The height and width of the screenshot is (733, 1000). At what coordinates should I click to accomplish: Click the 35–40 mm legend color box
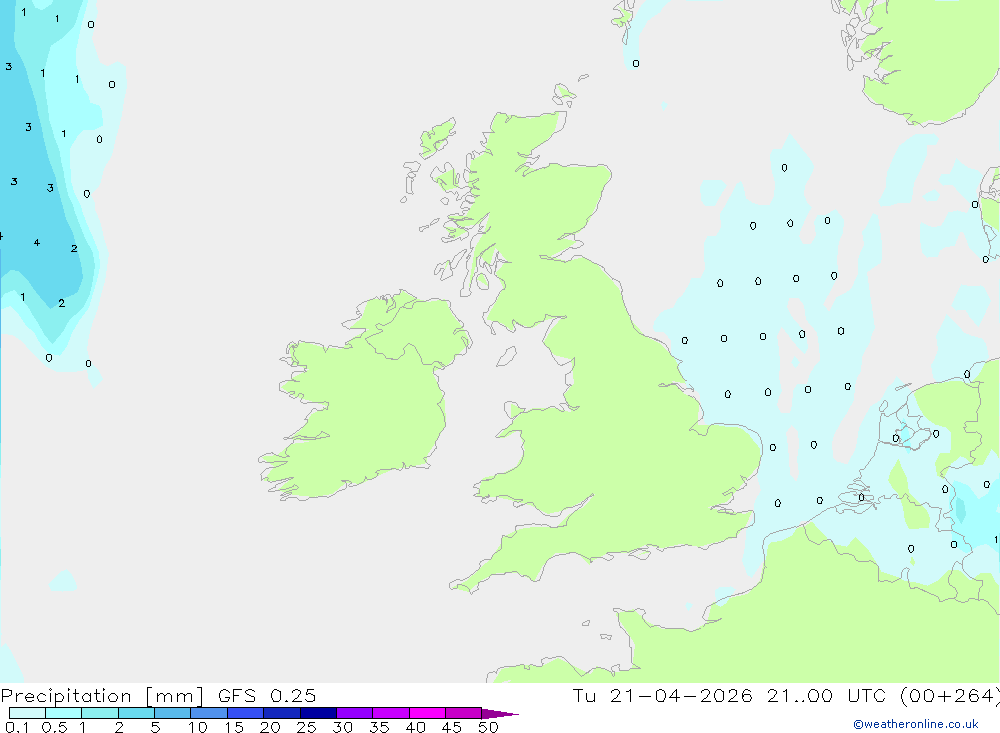[391, 713]
